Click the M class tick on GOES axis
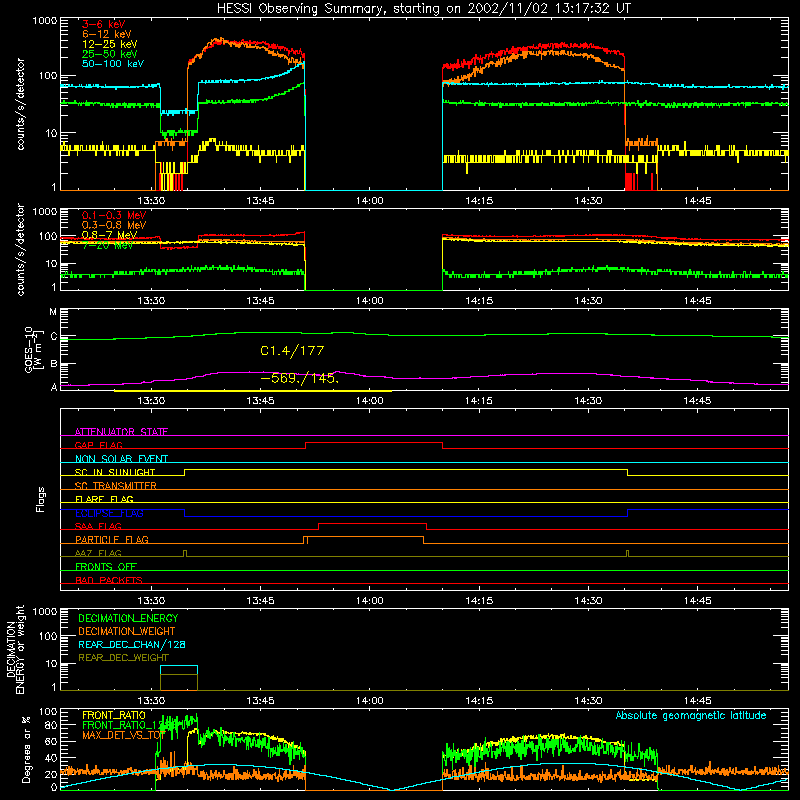 (53, 312)
